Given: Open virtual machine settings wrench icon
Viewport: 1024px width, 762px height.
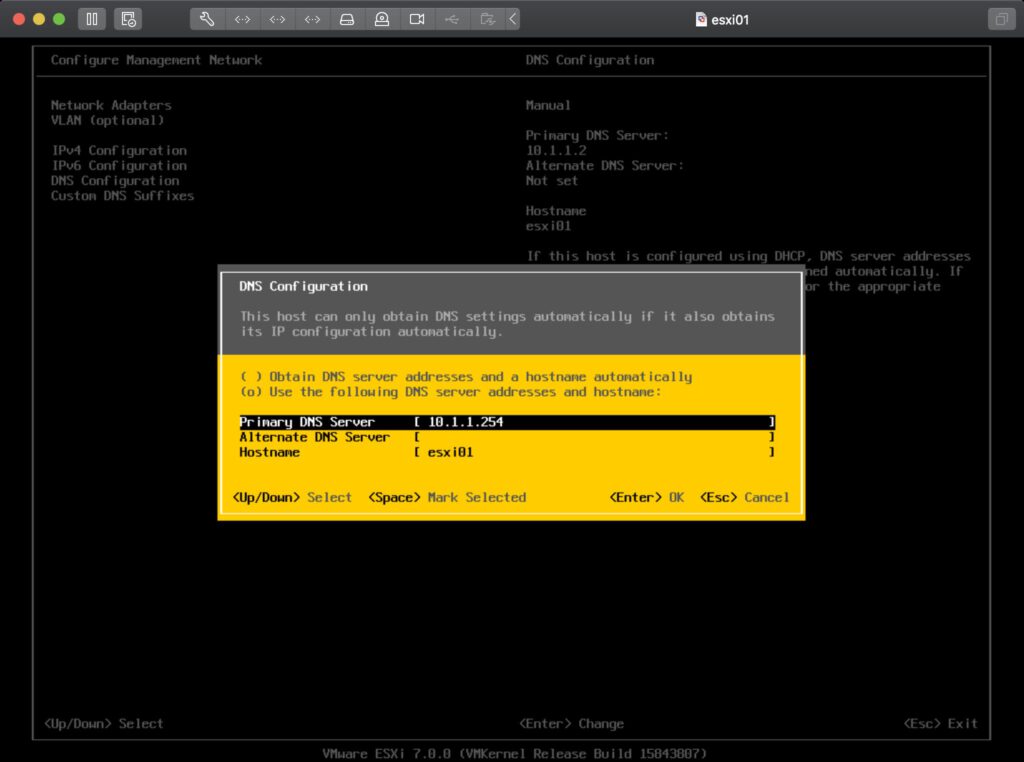Looking at the screenshot, I should click(207, 19).
